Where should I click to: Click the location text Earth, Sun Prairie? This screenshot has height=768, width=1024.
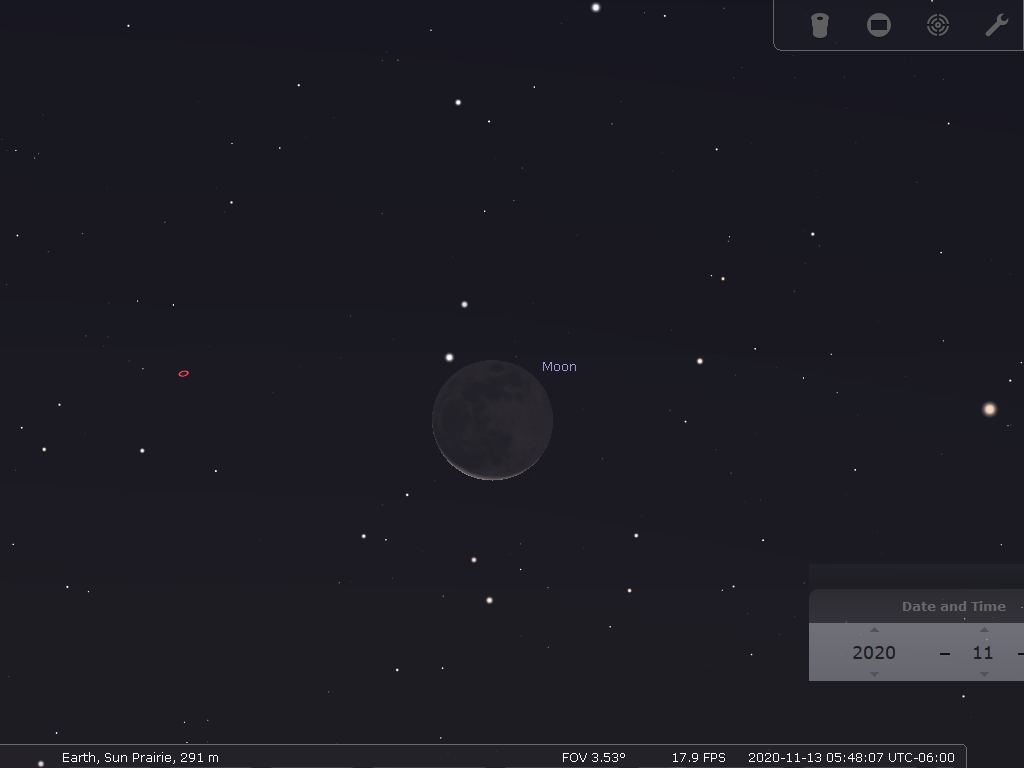click(140, 757)
